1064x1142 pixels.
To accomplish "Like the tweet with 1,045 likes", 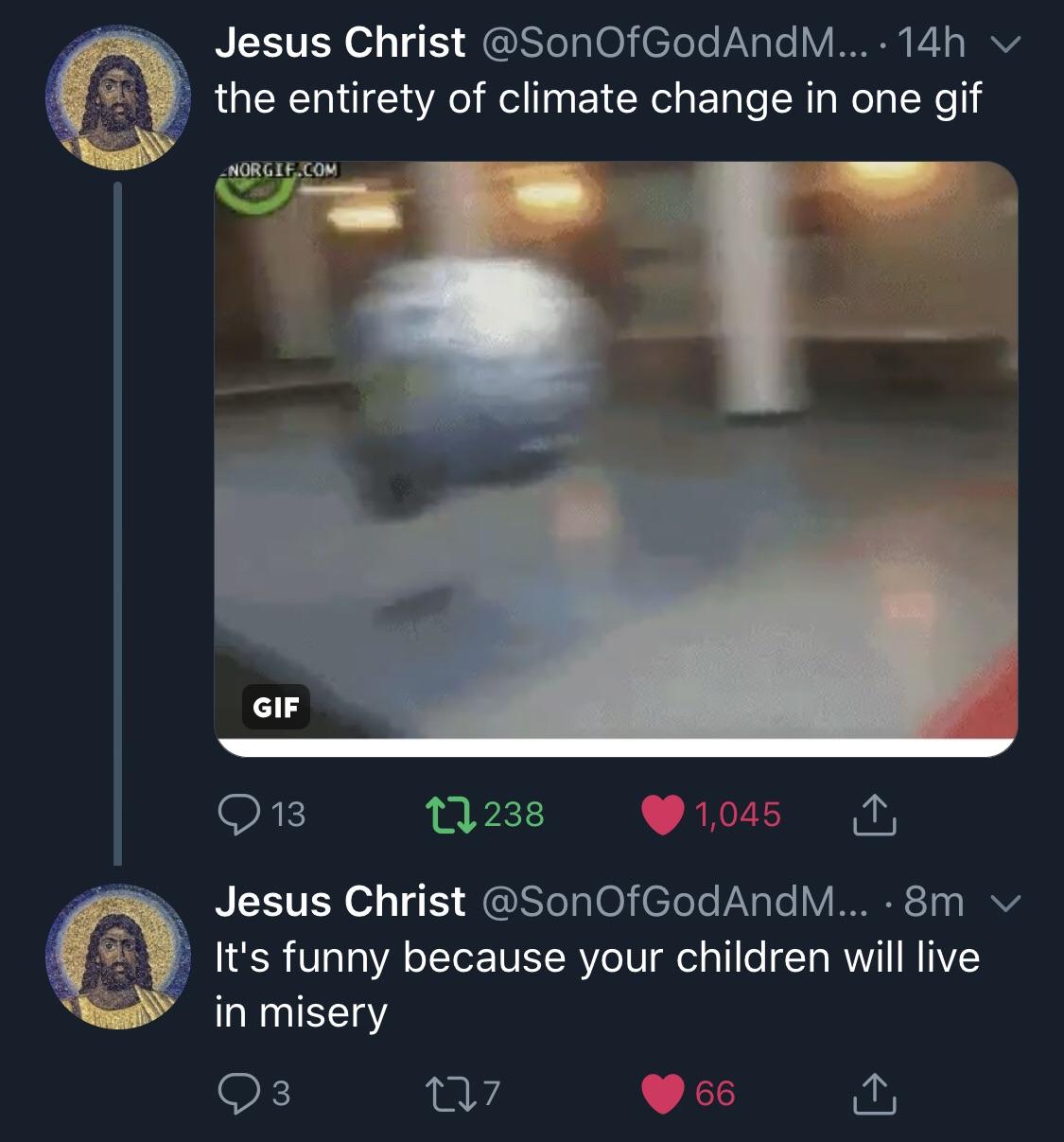I will tap(711, 815).
